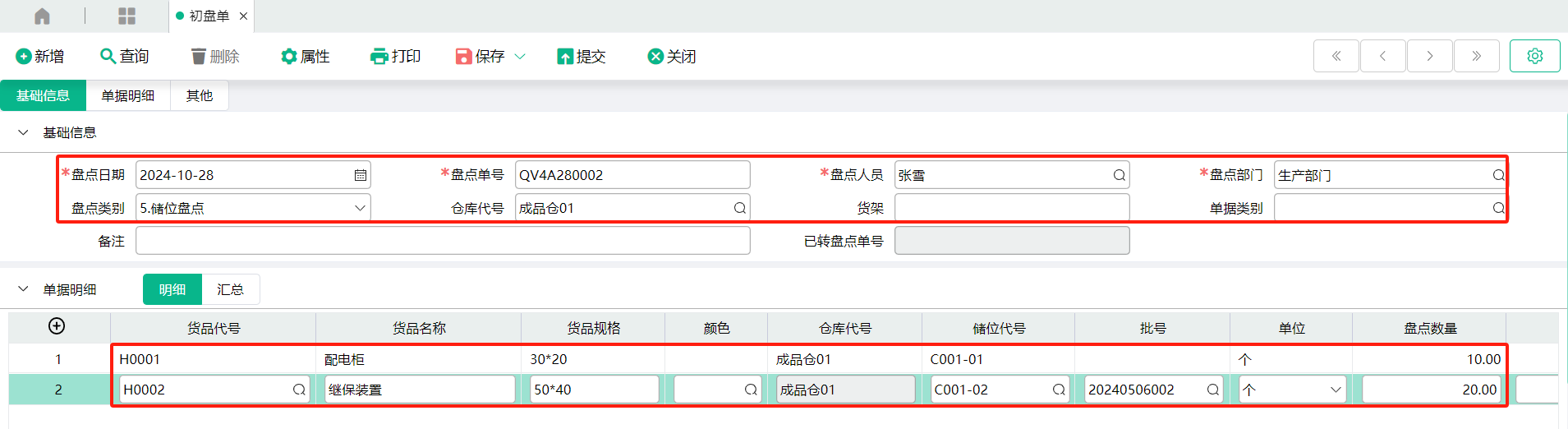Select the 汇总 summary view
The width and height of the screenshot is (1568, 429).
coord(231,289)
